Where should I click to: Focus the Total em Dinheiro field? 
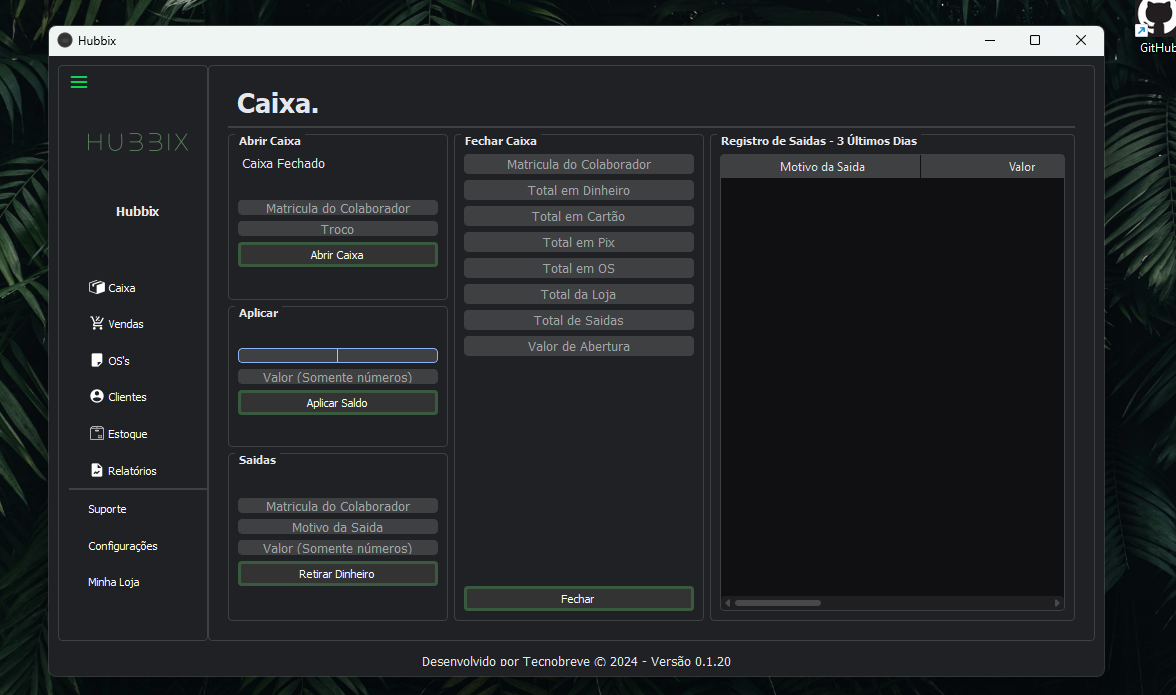point(578,190)
